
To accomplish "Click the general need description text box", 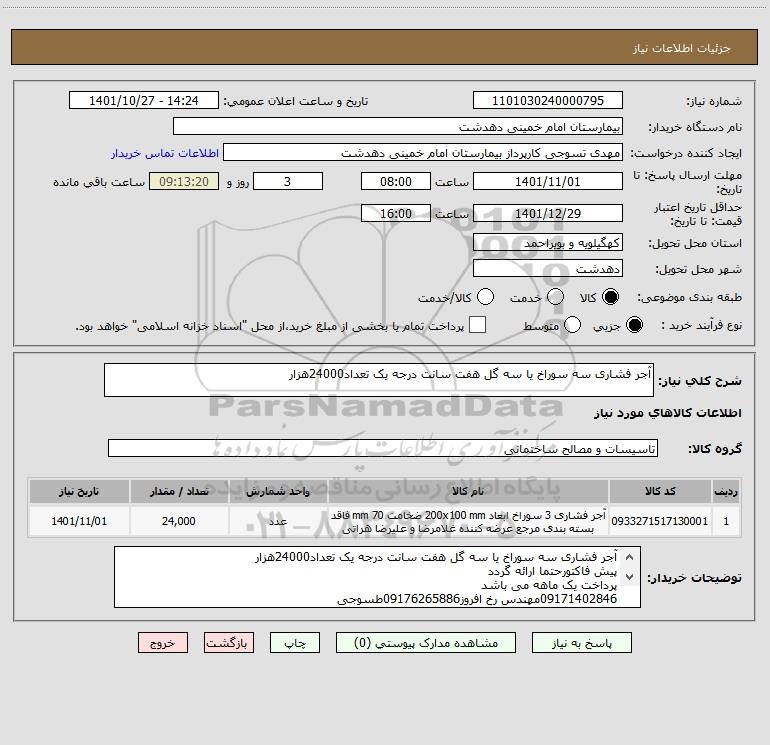I will [379, 380].
